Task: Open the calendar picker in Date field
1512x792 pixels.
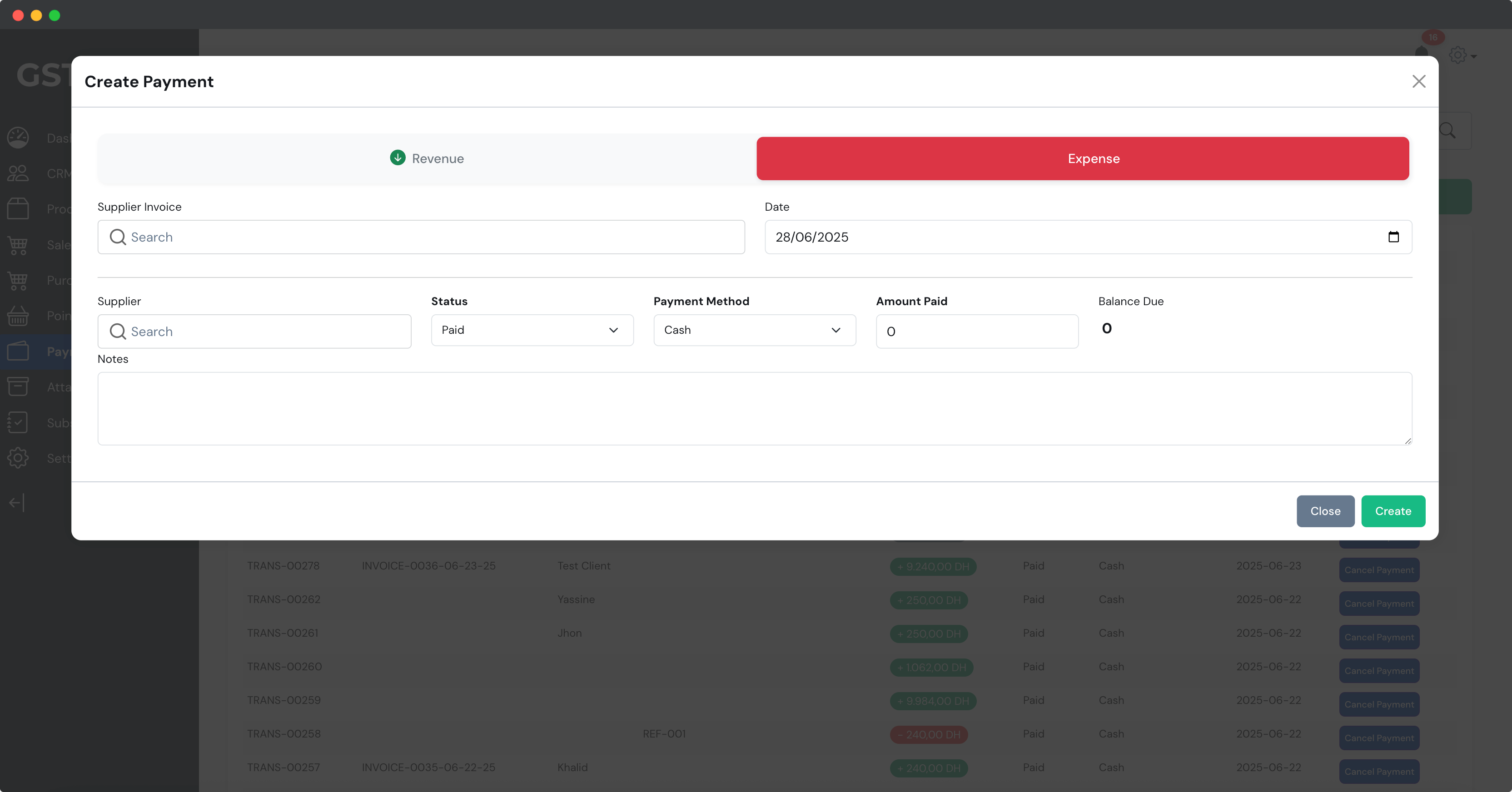Action: coord(1393,237)
